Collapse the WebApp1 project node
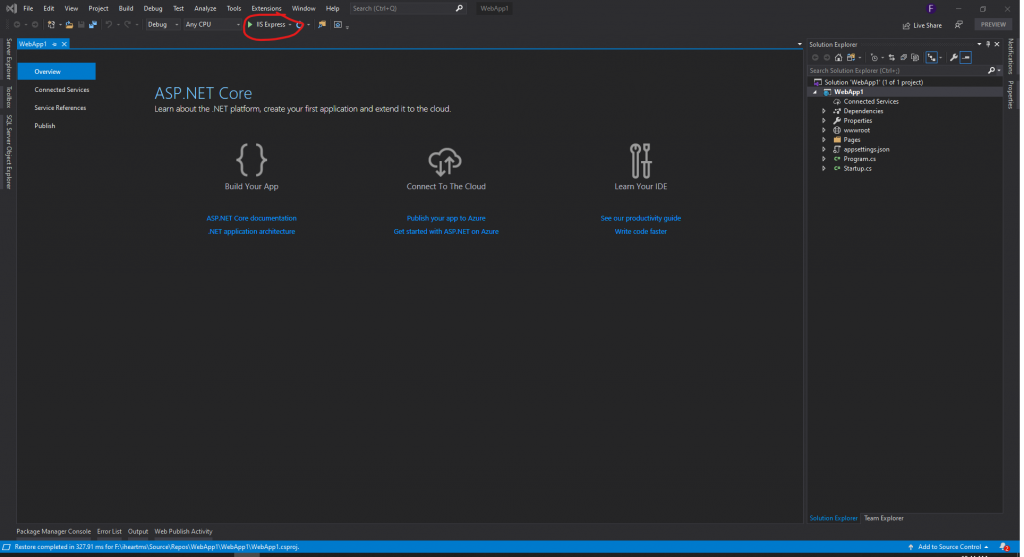 pyautogui.click(x=815, y=92)
